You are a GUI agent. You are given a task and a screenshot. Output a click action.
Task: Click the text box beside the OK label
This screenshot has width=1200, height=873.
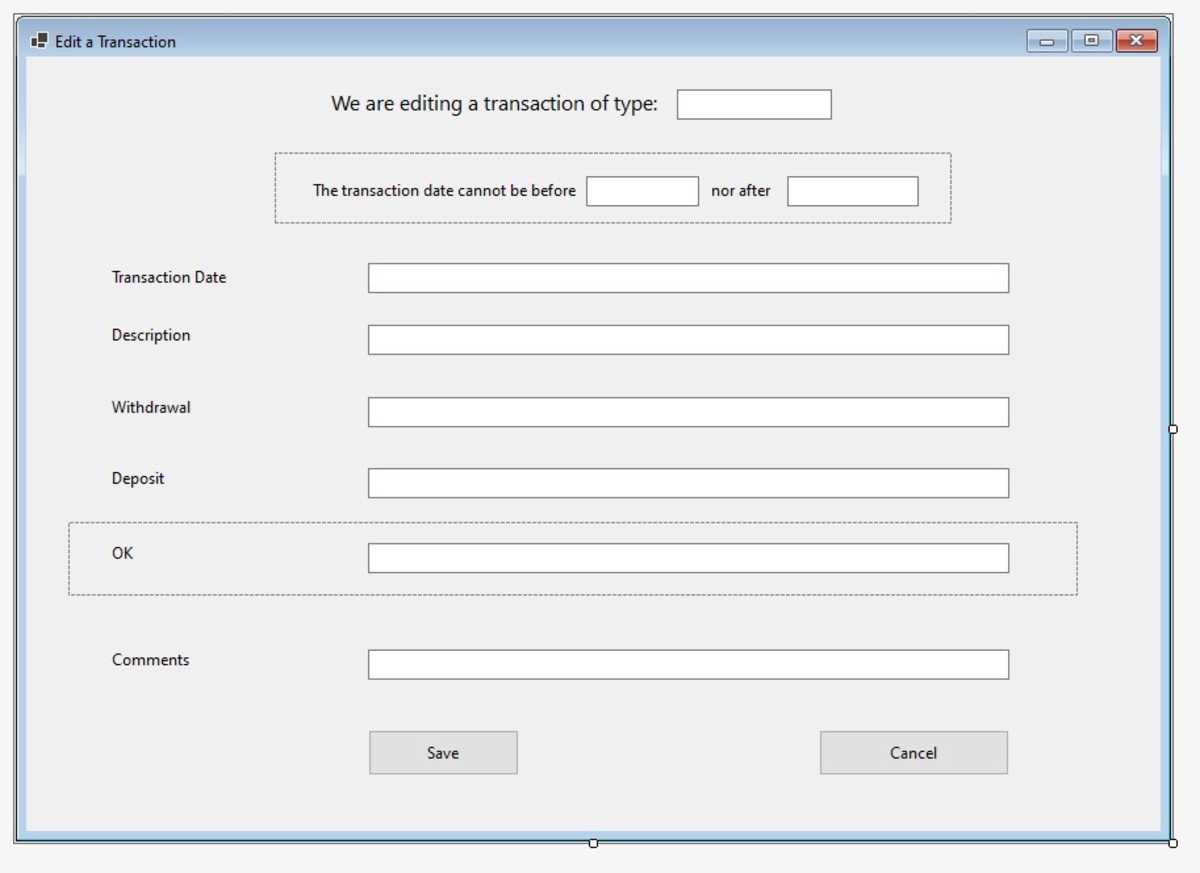coord(688,558)
